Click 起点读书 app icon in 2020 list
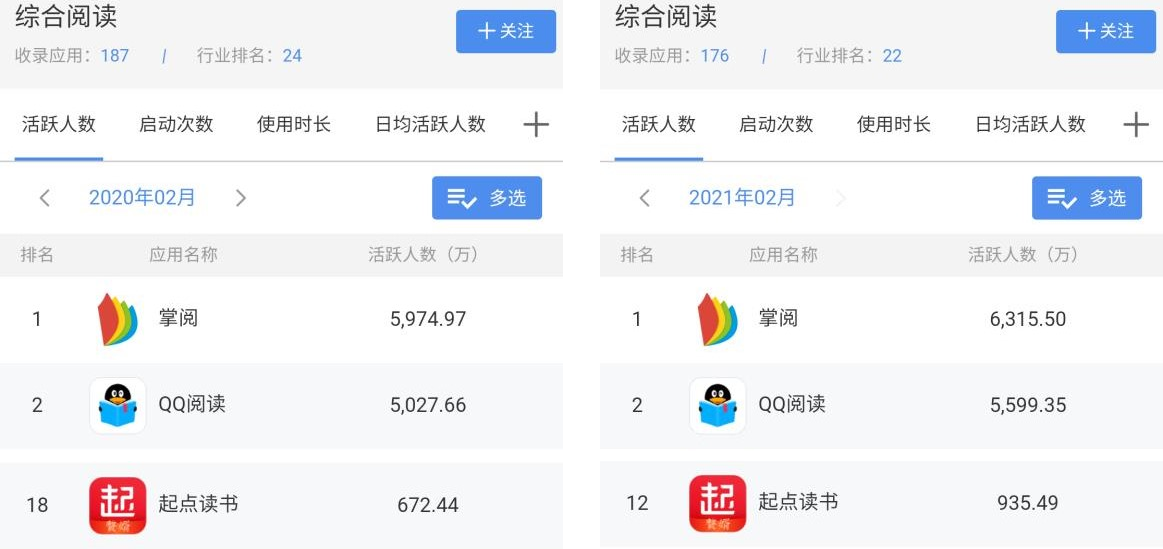The height and width of the screenshot is (549, 1163). (118, 505)
